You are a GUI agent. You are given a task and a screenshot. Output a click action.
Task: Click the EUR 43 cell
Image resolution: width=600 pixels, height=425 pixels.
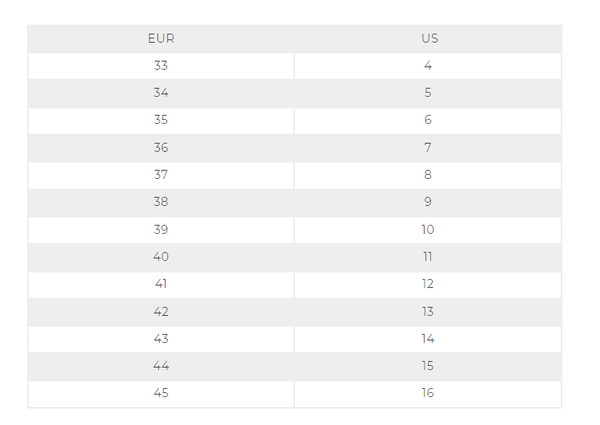(161, 339)
